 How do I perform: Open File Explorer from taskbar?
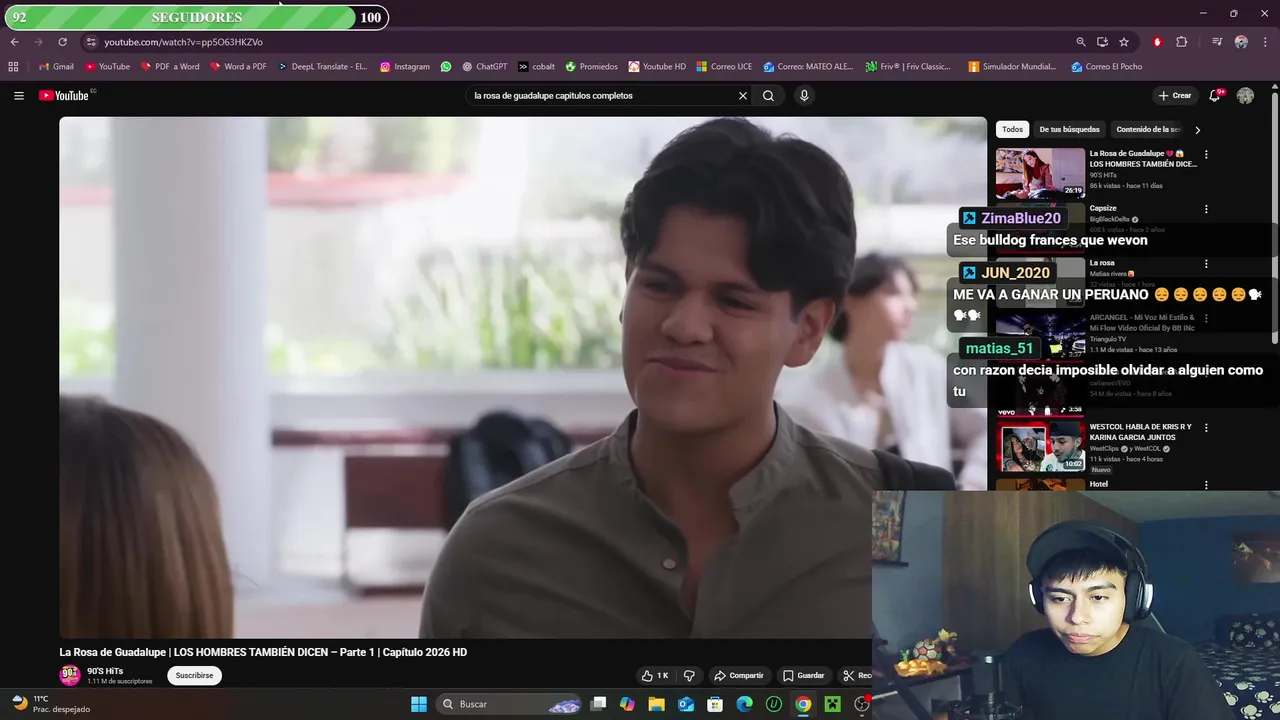656,704
